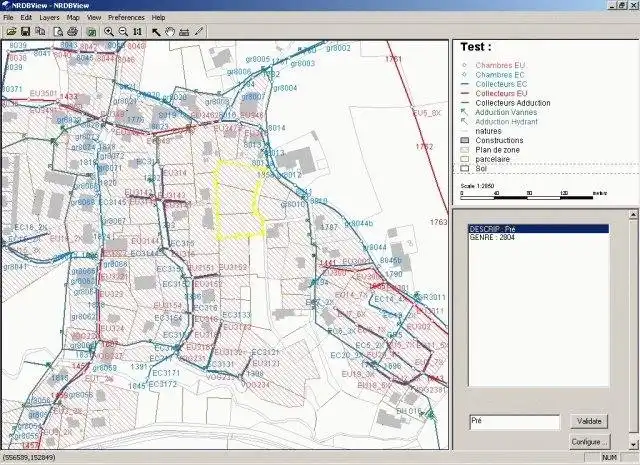Open the Preferences menu

(126, 18)
